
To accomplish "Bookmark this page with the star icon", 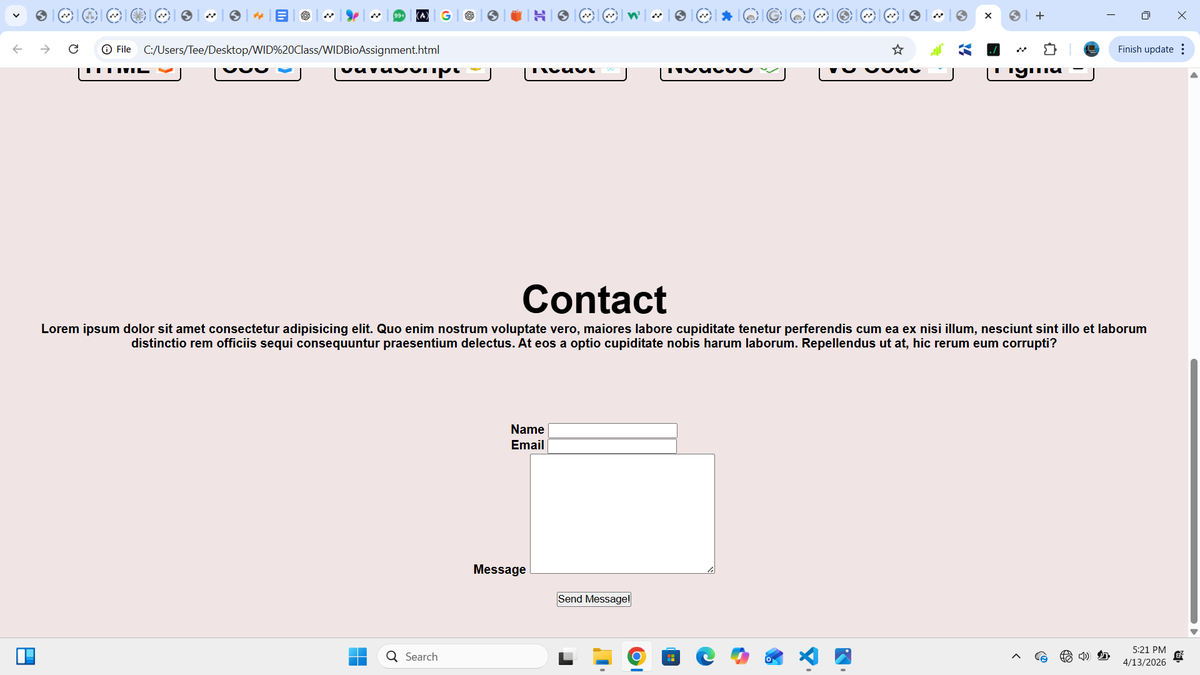I will 897,49.
